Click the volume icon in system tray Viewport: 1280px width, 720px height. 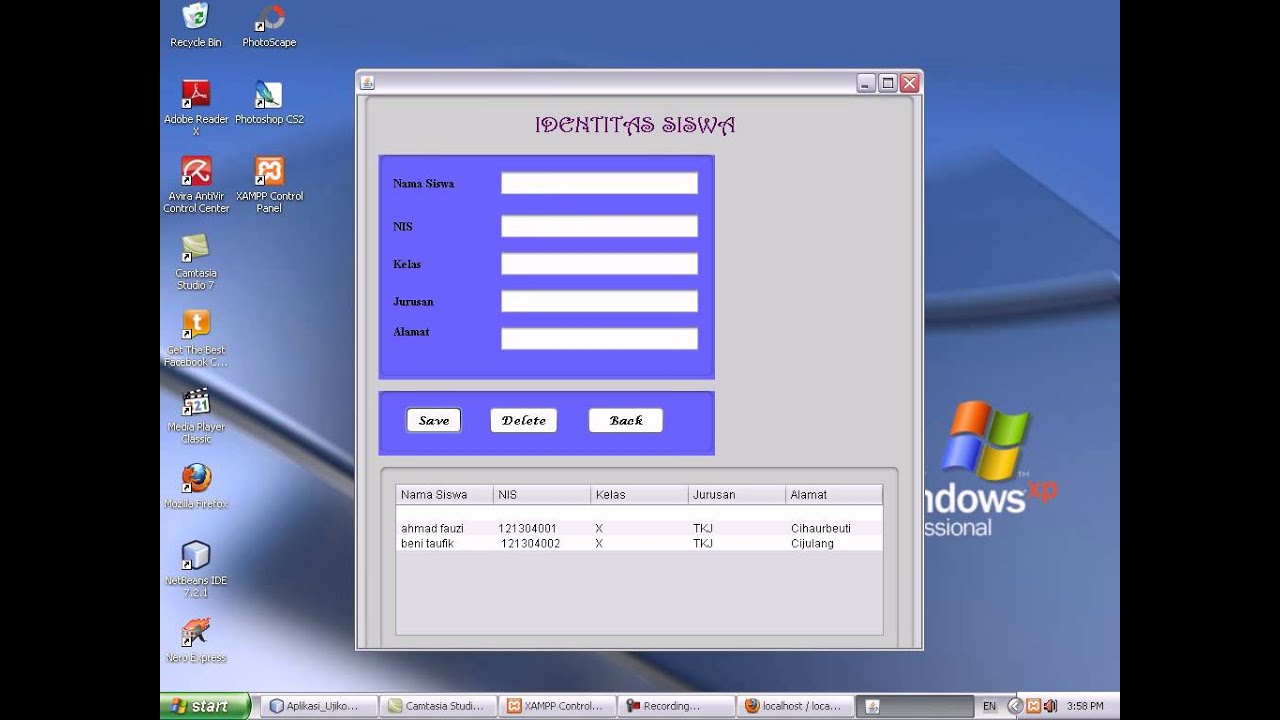point(1050,706)
